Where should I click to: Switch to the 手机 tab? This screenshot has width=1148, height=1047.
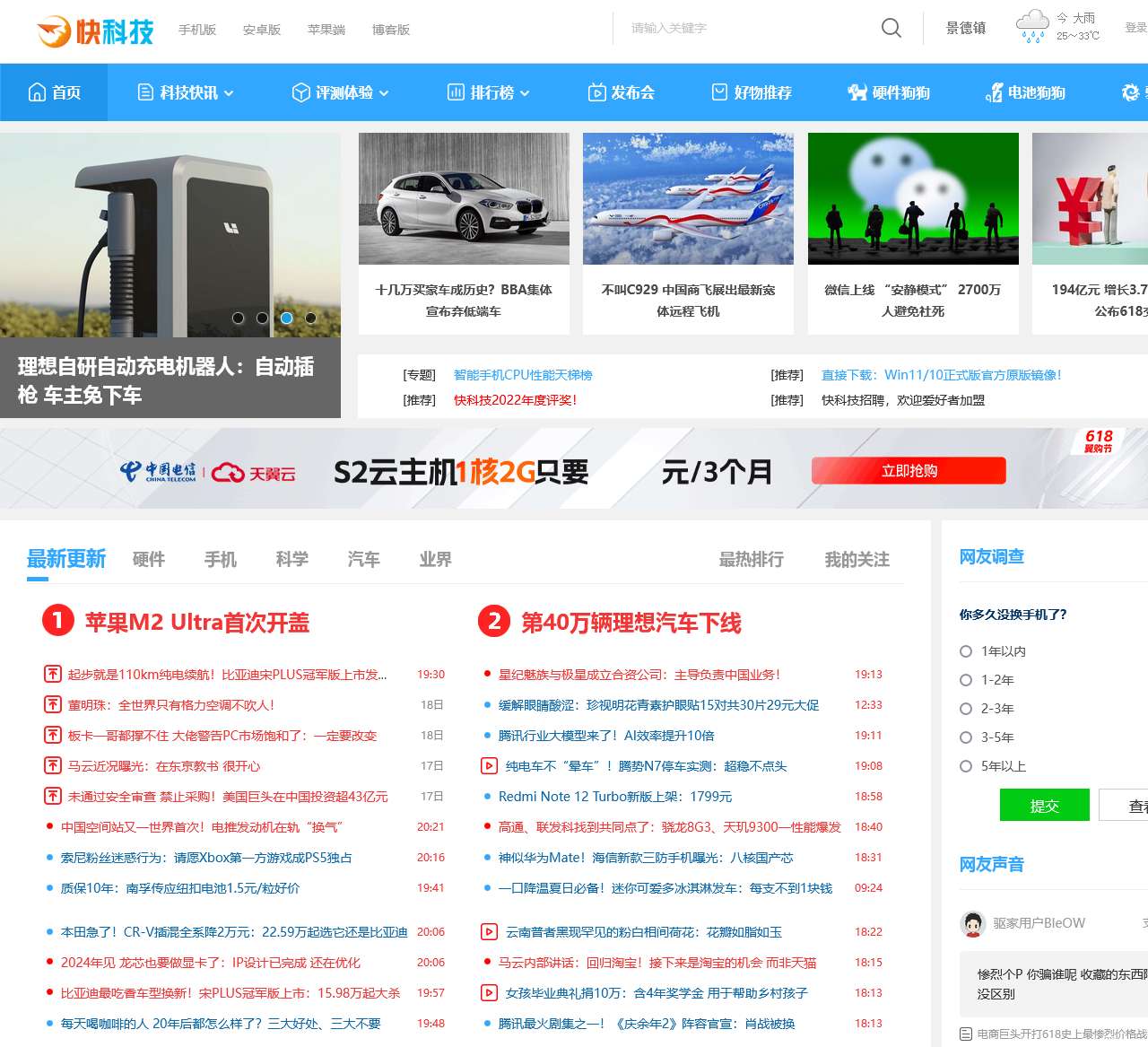point(221,560)
